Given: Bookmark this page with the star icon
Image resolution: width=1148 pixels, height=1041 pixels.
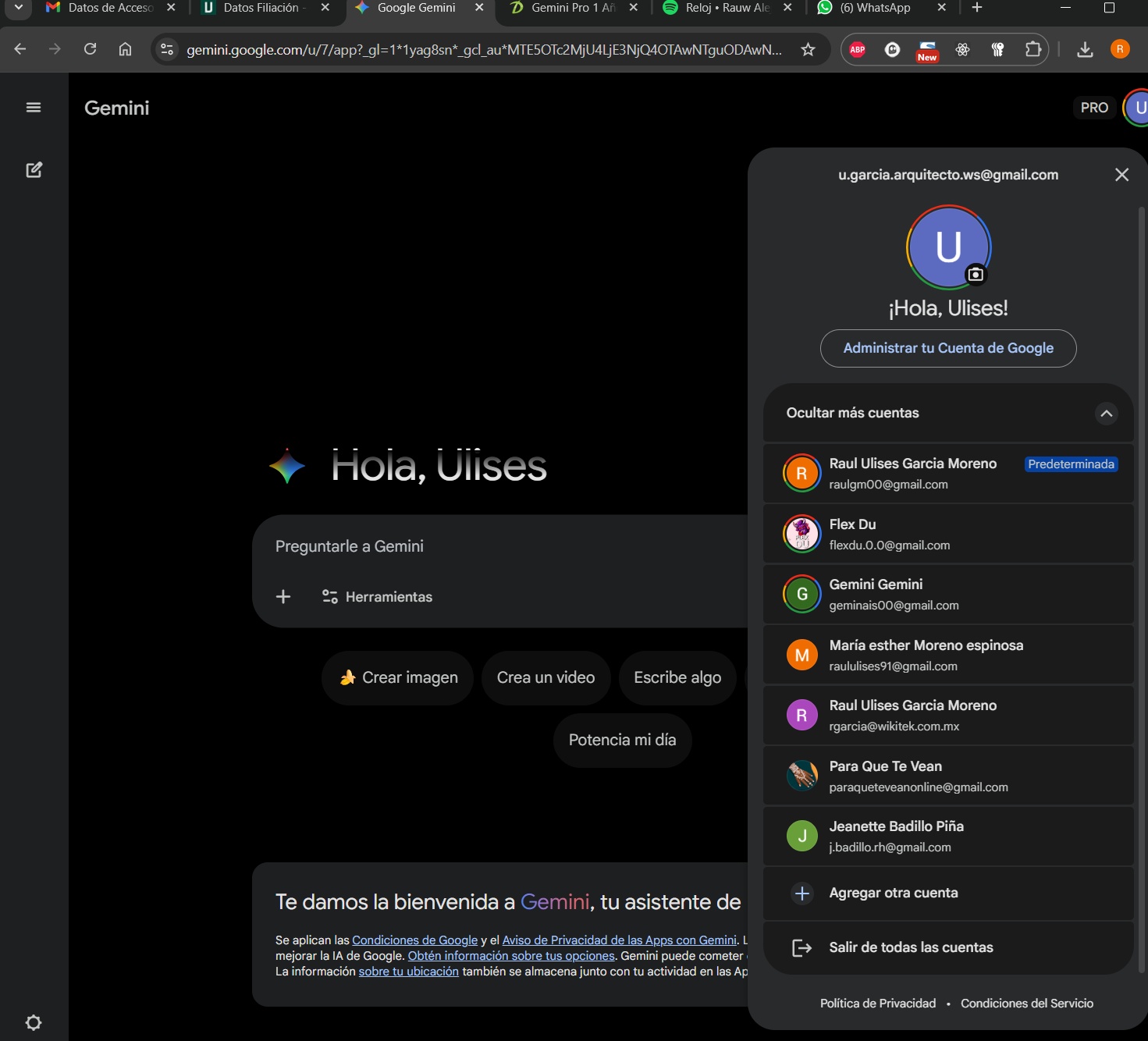Looking at the screenshot, I should 808,50.
